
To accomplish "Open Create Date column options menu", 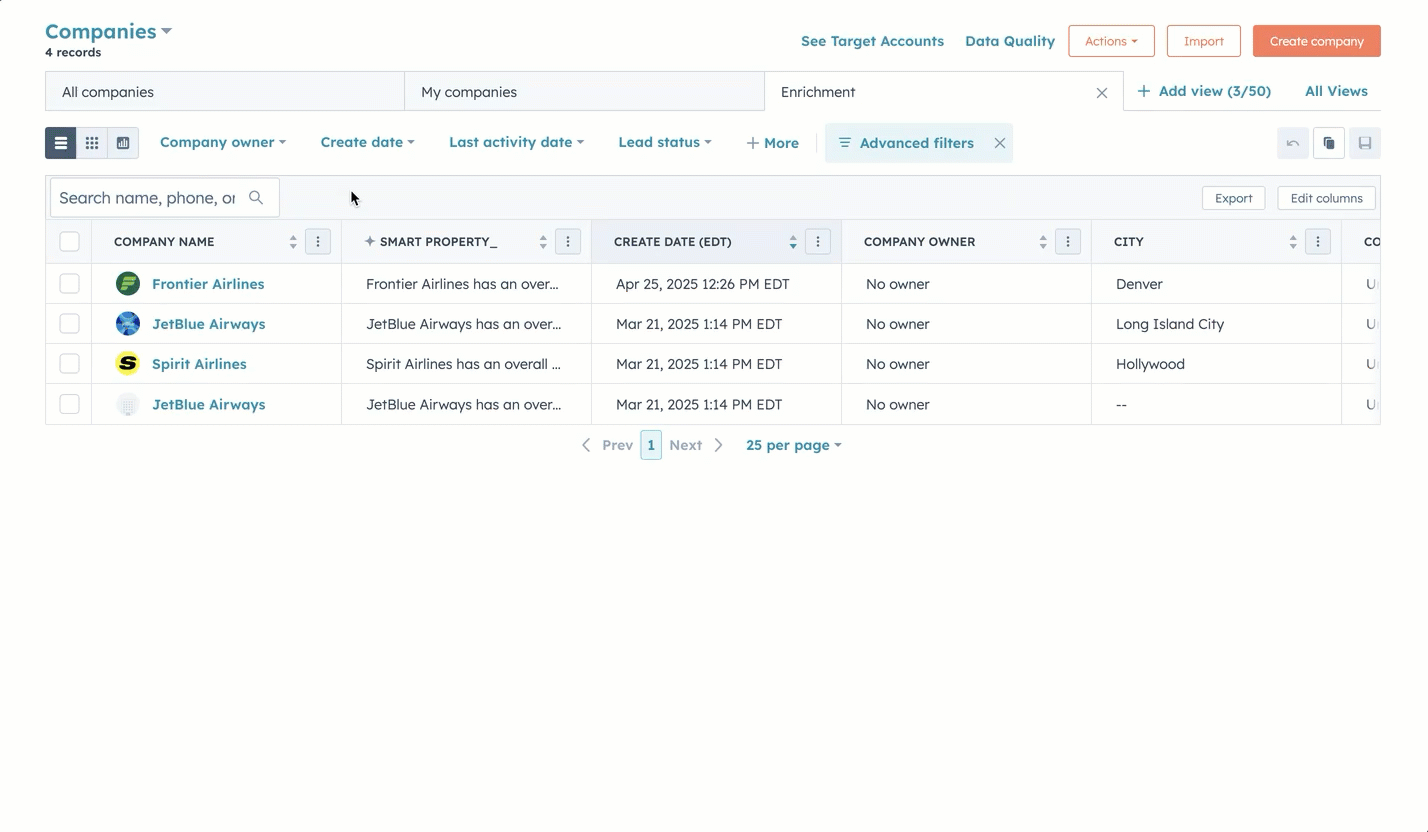I will click(x=818, y=242).
